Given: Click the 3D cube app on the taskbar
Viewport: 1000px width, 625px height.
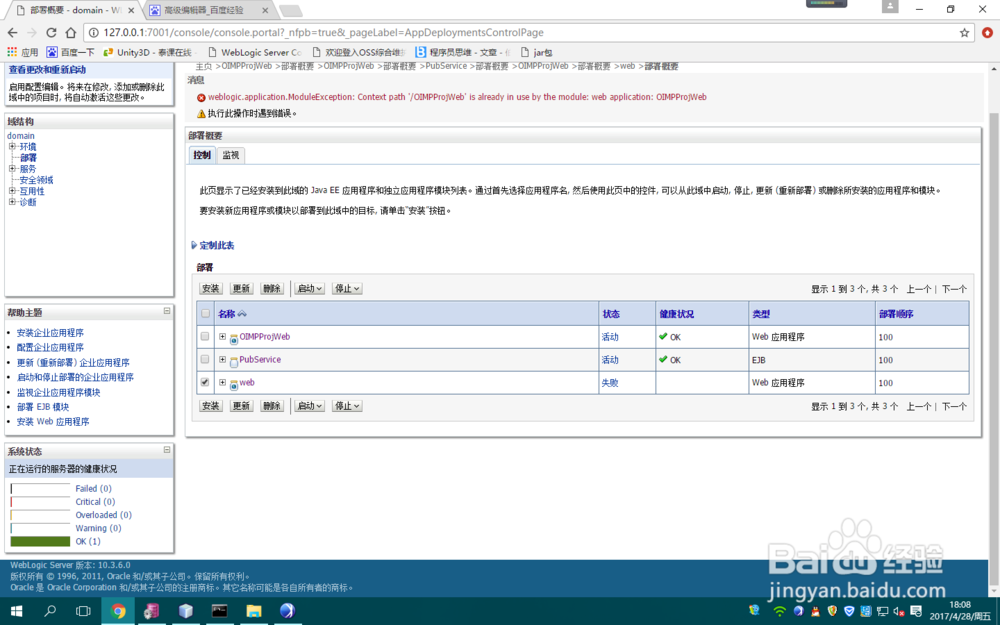Looking at the screenshot, I should coord(186,611).
